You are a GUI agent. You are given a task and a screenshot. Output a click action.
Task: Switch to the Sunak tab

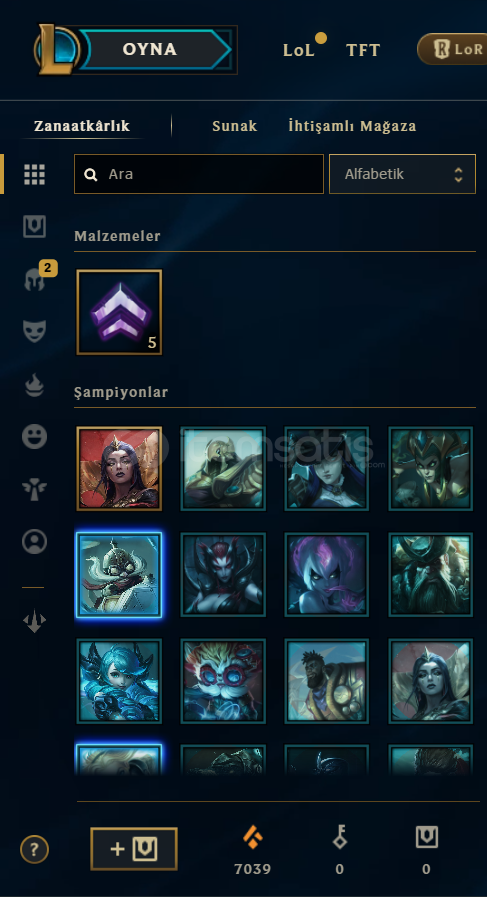(x=235, y=126)
